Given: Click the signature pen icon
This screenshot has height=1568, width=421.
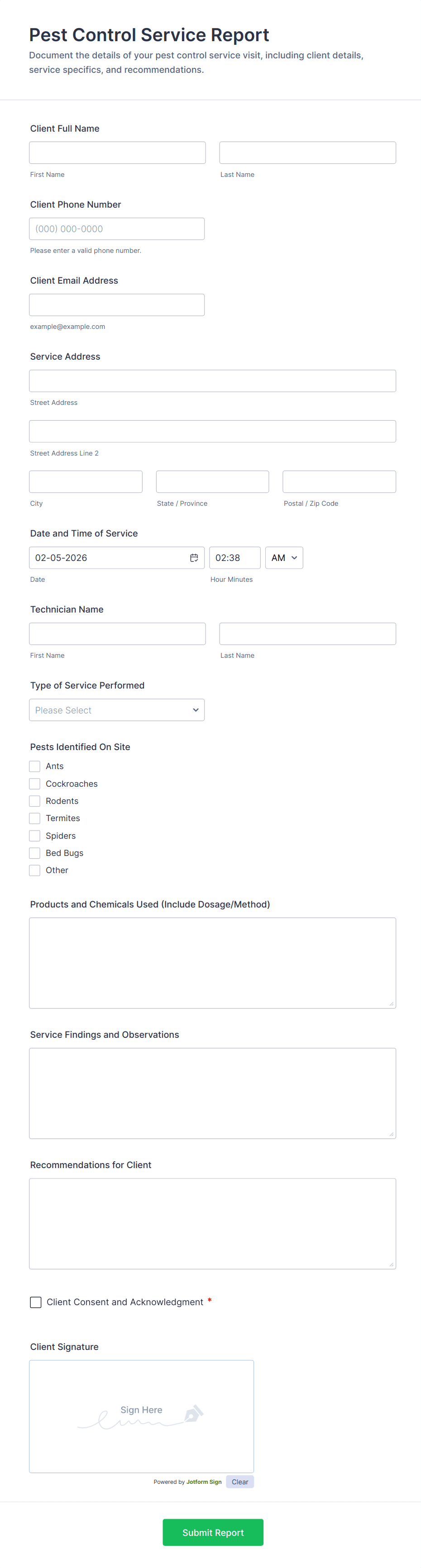Looking at the screenshot, I should tap(193, 1413).
